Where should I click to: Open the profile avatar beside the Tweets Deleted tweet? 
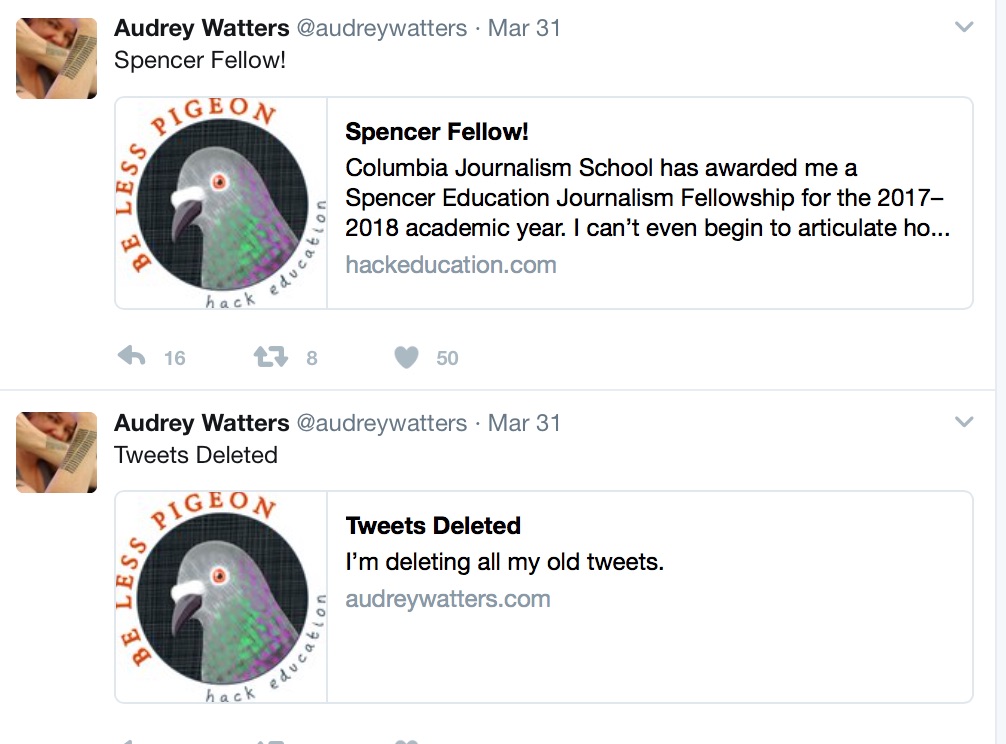[57, 452]
